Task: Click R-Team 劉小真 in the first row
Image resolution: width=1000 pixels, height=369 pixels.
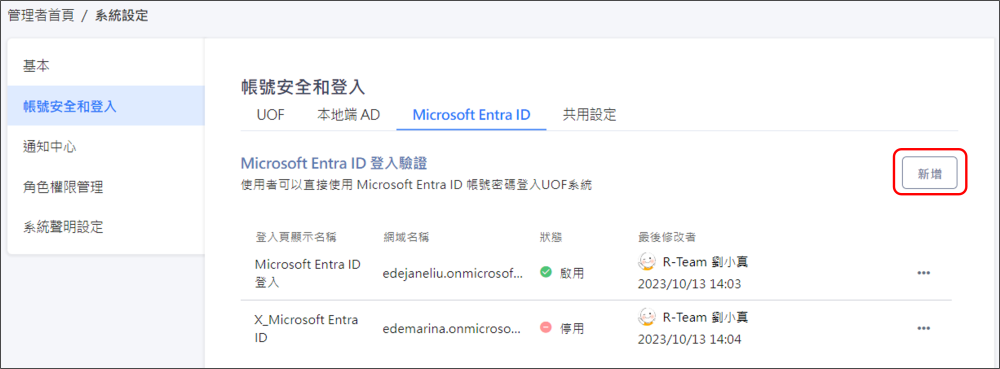Action: [705, 262]
